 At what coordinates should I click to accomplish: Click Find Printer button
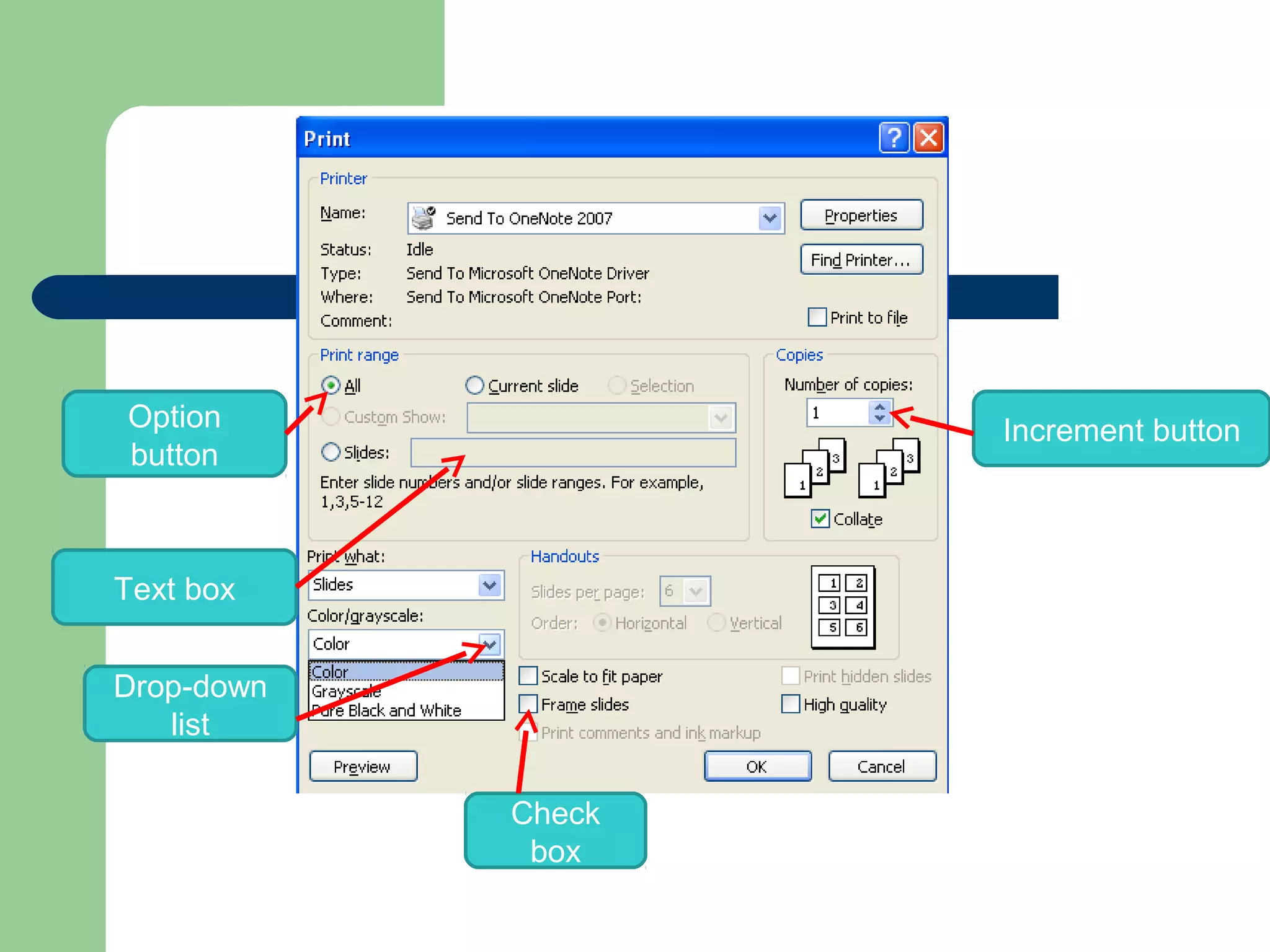(861, 260)
